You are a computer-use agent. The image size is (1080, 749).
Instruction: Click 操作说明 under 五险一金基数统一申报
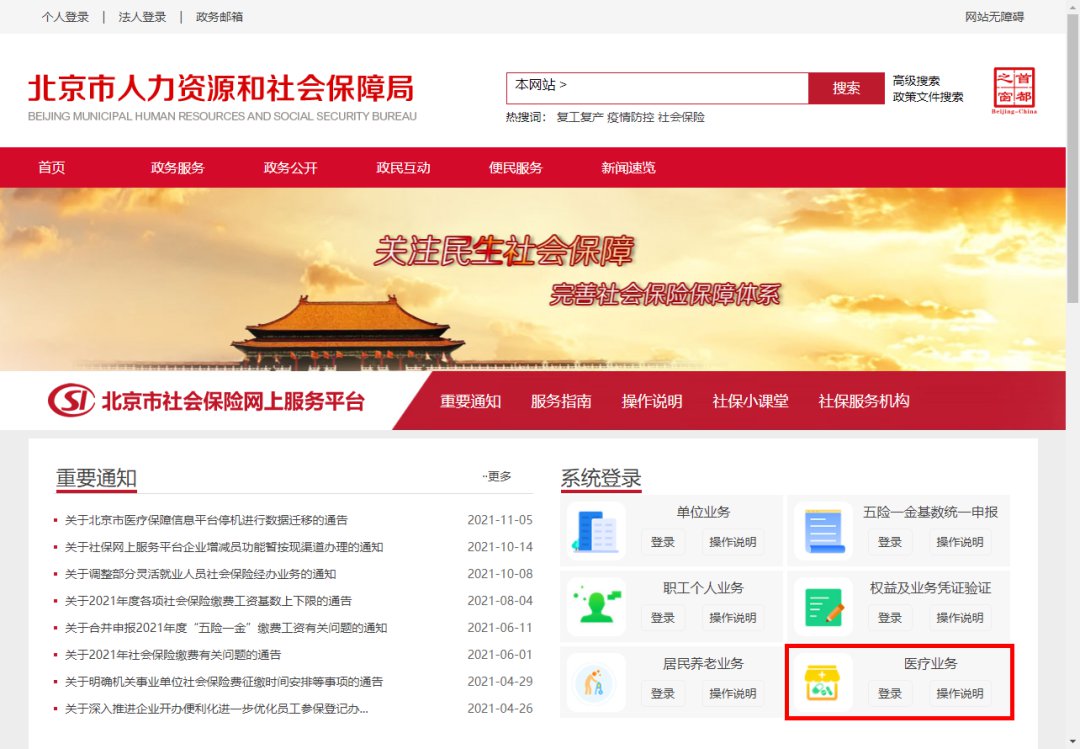(x=960, y=542)
